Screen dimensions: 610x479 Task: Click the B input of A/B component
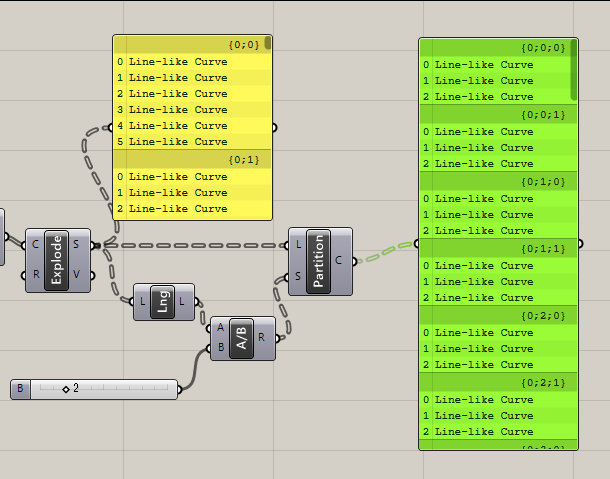pos(219,348)
